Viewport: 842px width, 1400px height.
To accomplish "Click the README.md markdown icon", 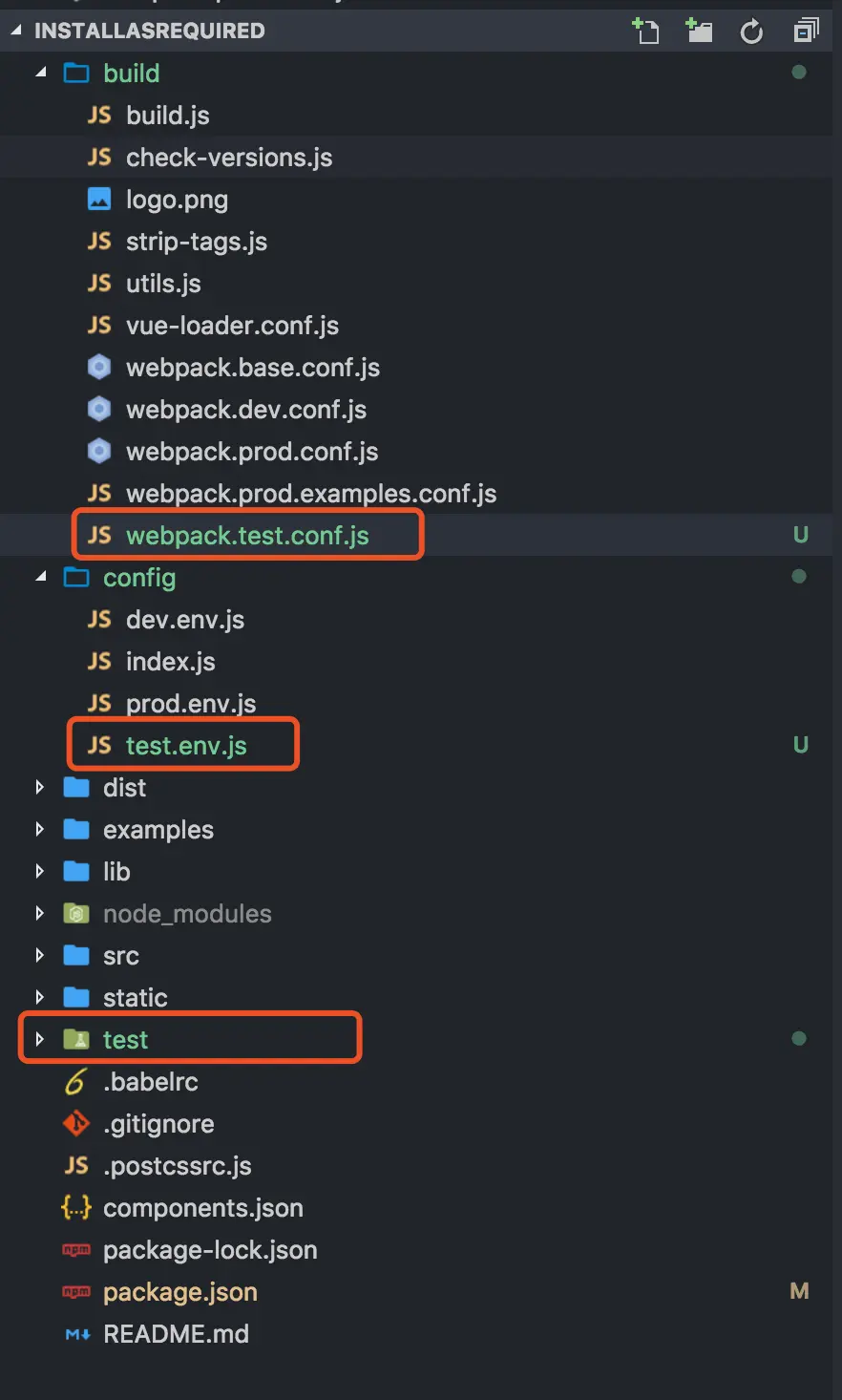I will click(x=76, y=1334).
